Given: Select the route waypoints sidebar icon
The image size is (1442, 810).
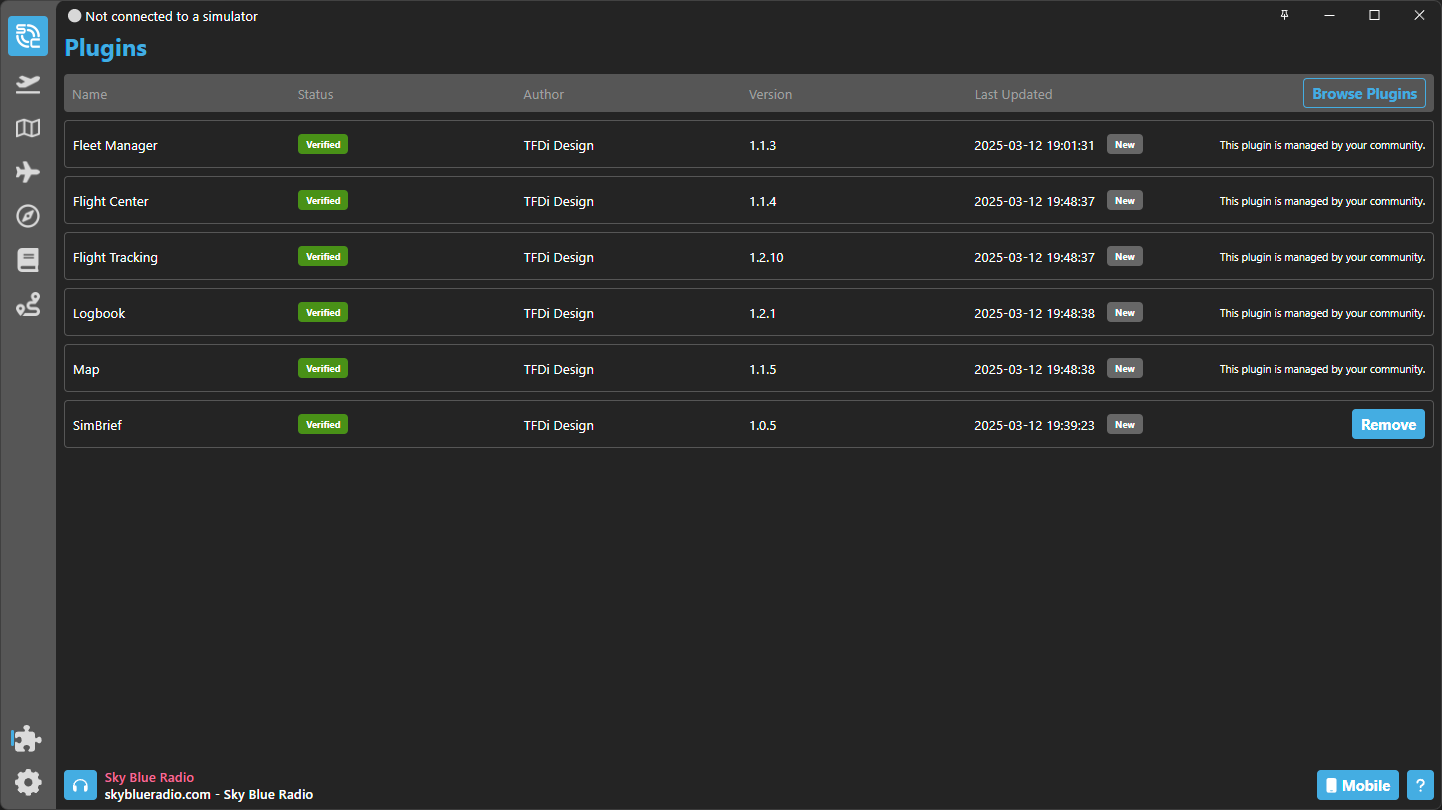Looking at the screenshot, I should click(x=28, y=306).
